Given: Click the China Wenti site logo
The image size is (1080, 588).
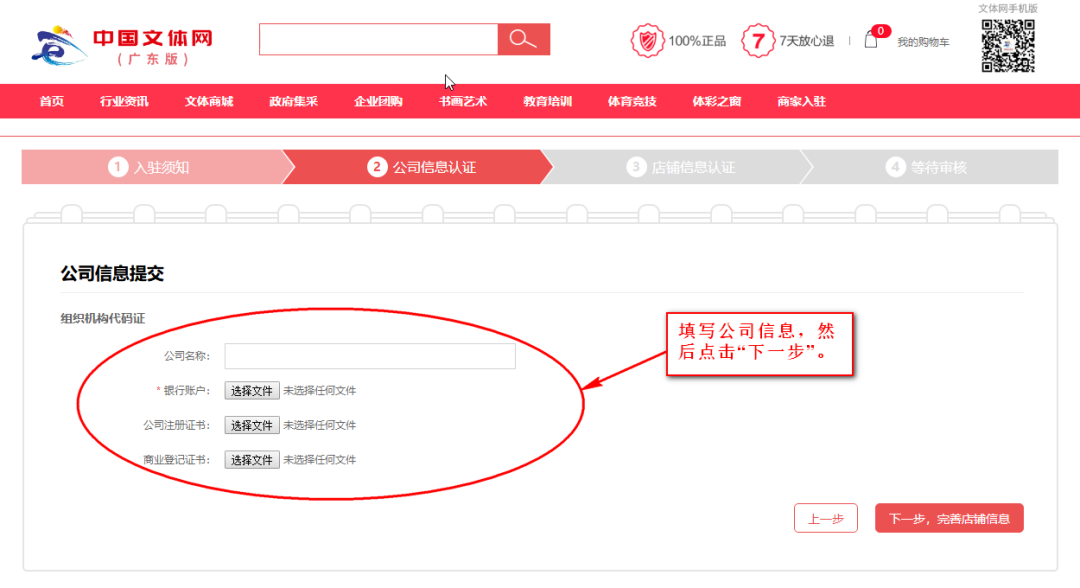Looking at the screenshot, I should (x=122, y=46).
